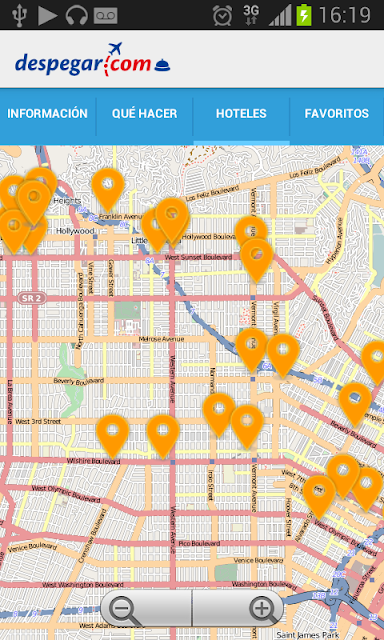
Task: Open hotel pin along Beverly Boulevard on the right side
Action: 355,404
